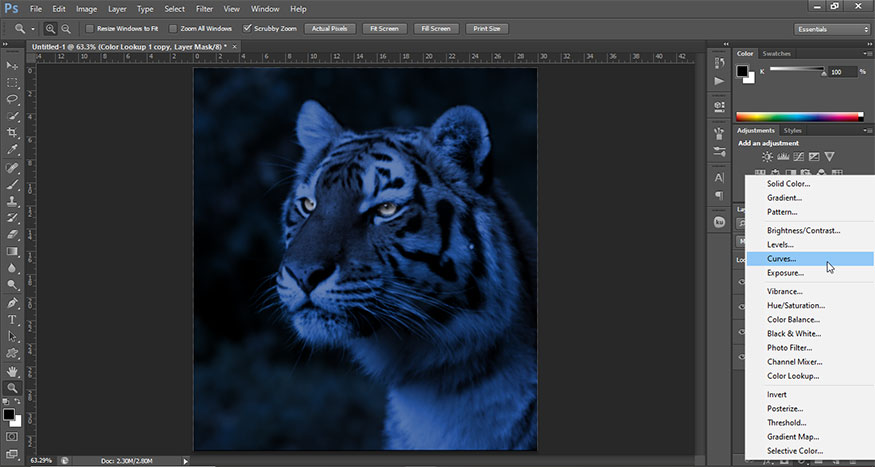Select the Pen tool

pos(12,303)
